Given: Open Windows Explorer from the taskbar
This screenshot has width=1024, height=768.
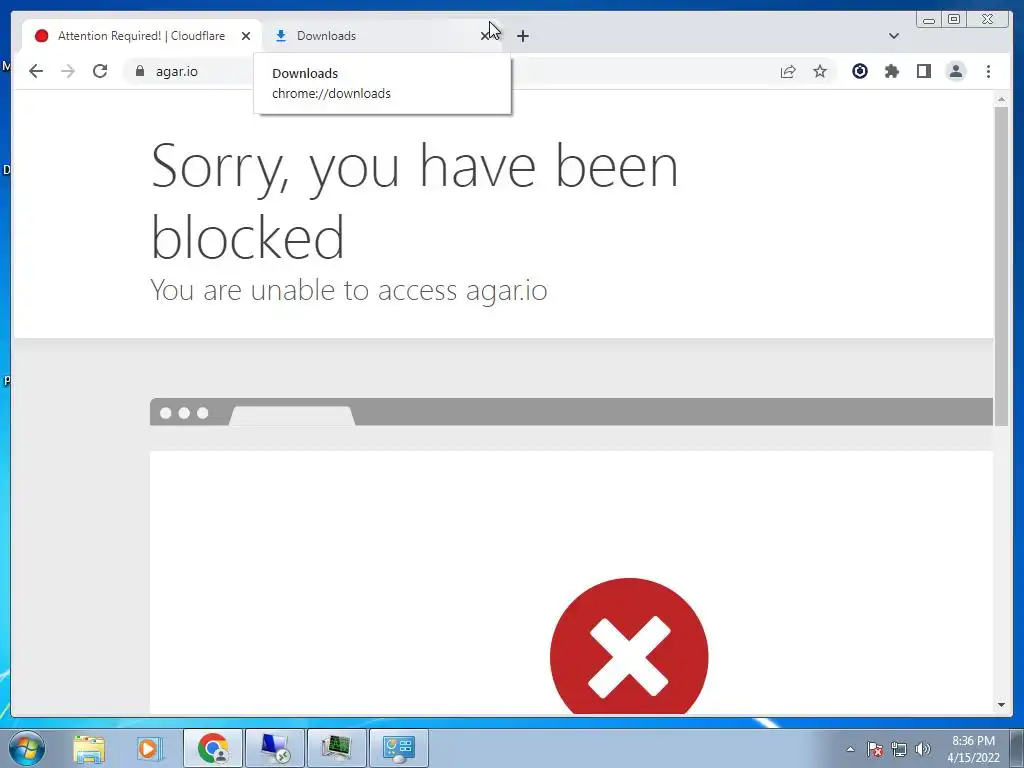Looking at the screenshot, I should [x=89, y=748].
